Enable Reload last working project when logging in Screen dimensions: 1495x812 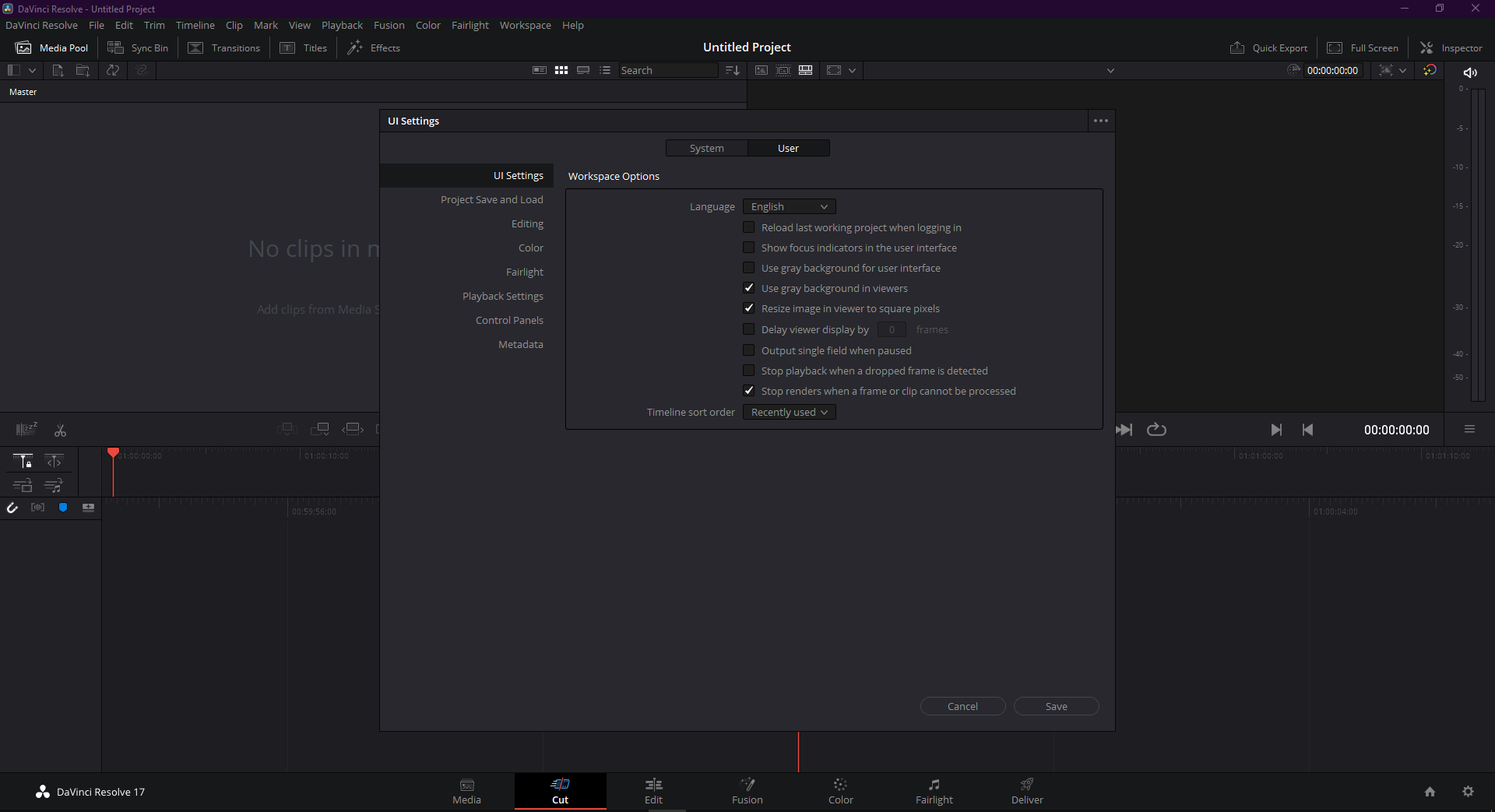pyautogui.click(x=749, y=227)
